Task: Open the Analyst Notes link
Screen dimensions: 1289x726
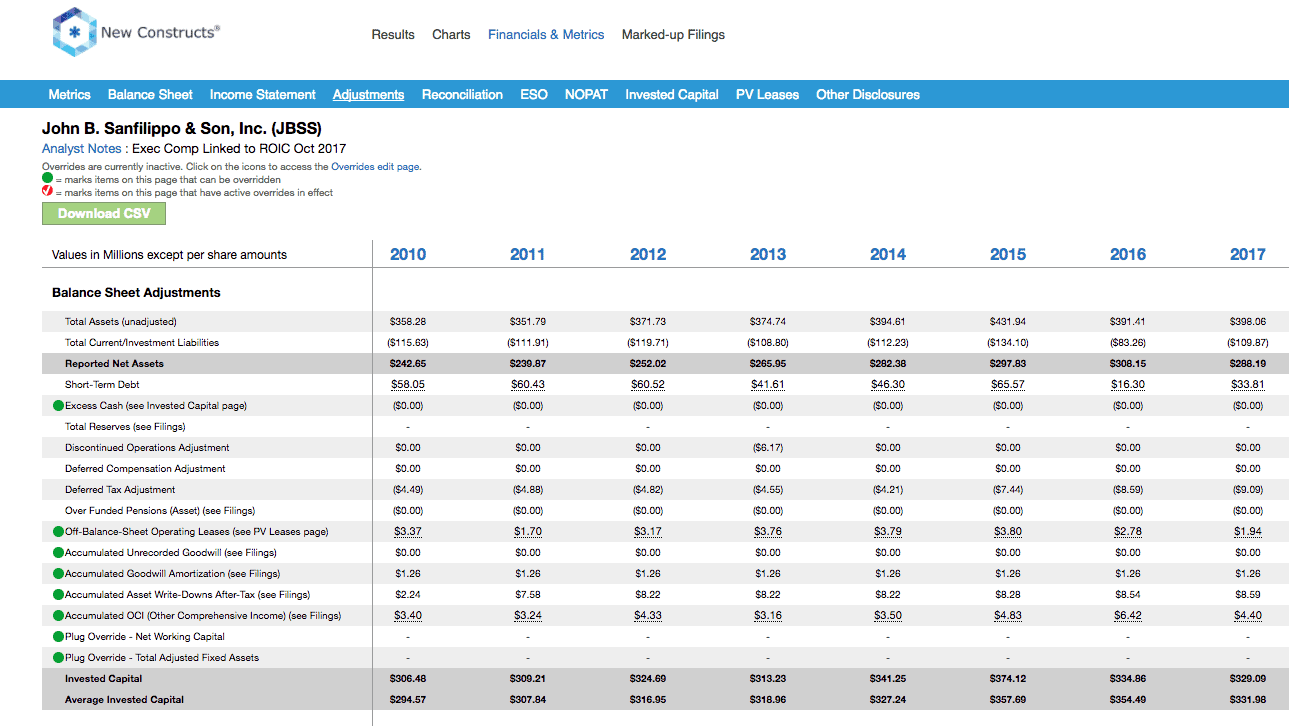Action: [81, 149]
